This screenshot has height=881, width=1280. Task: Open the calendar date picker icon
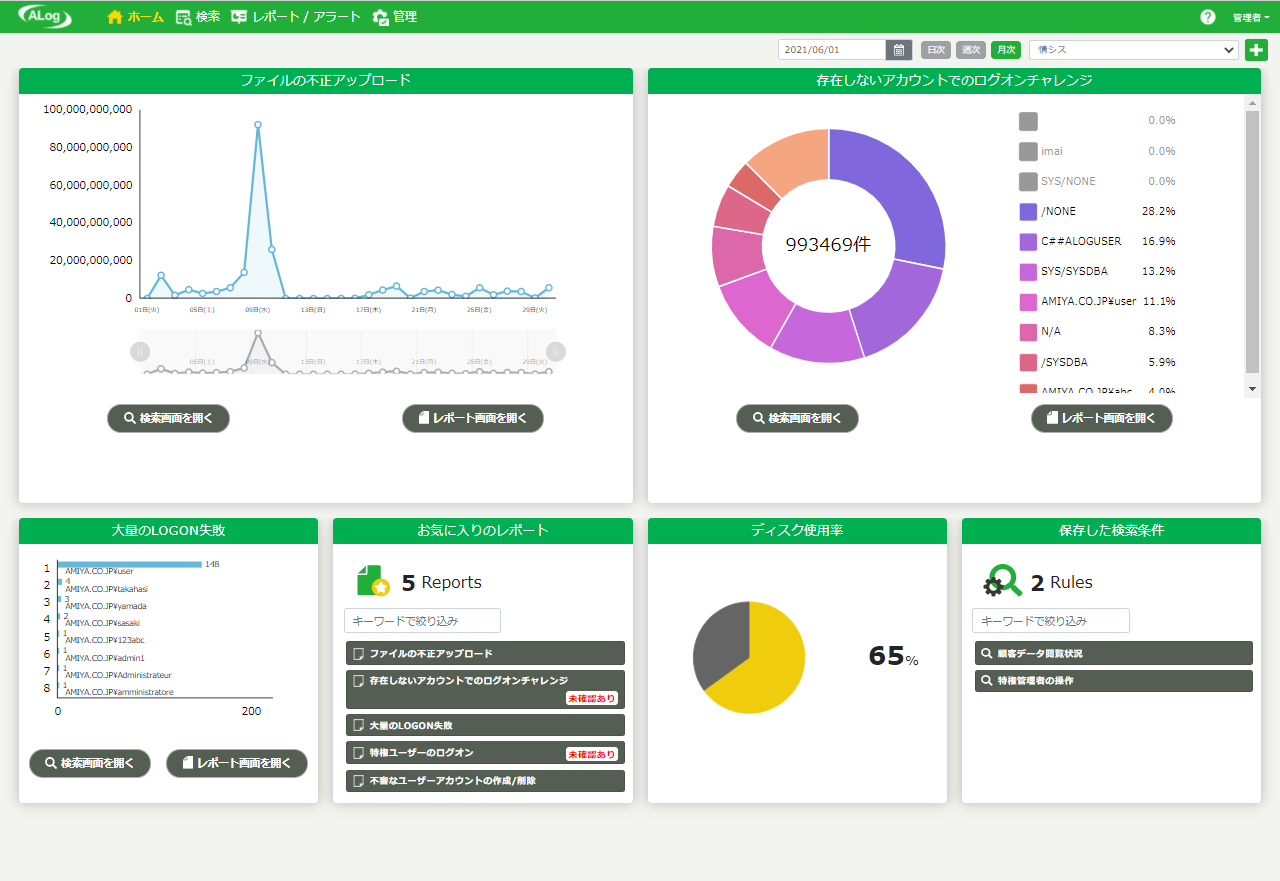pyautogui.click(x=899, y=50)
